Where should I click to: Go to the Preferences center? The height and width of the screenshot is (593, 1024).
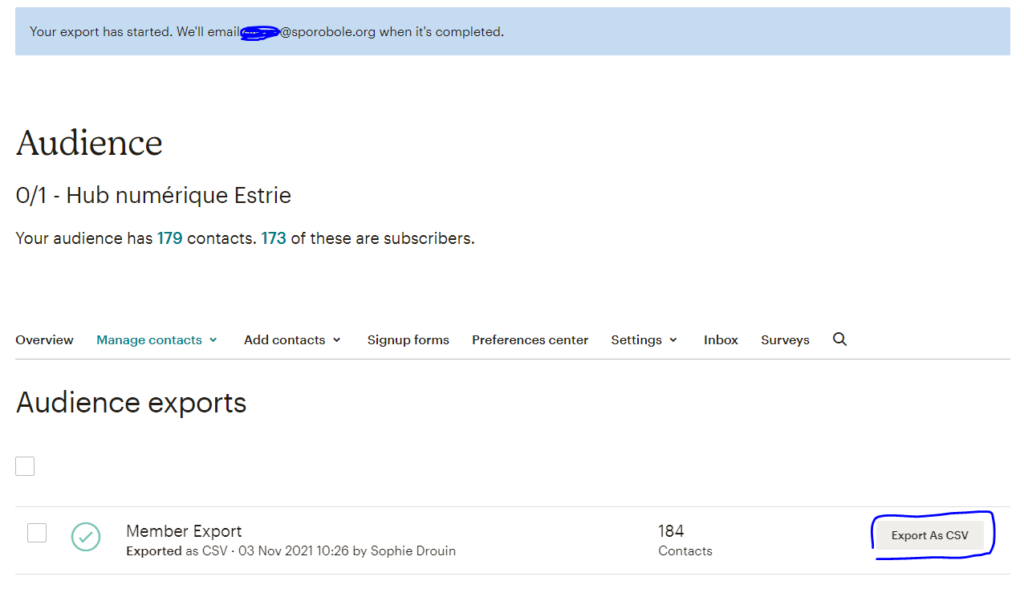530,339
